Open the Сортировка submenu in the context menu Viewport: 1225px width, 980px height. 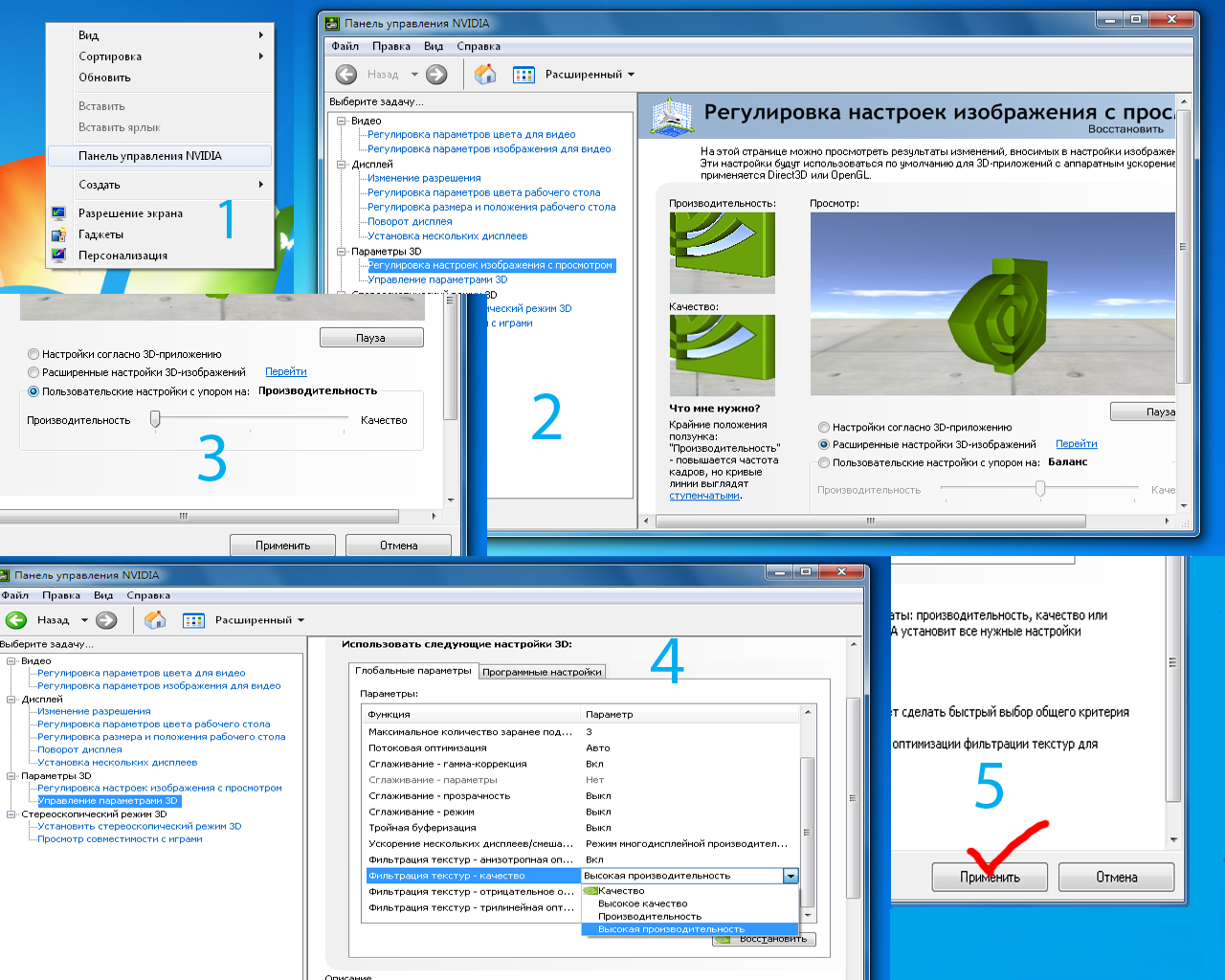tap(160, 56)
